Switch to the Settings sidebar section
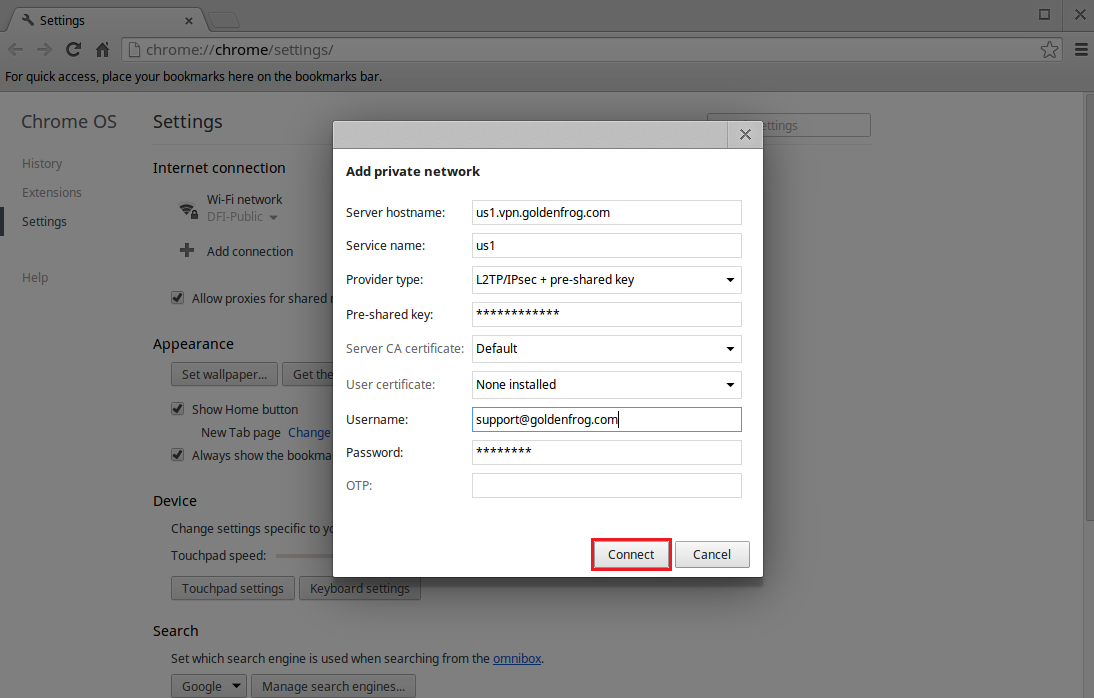Screen dimensions: 1094x698 pos(44,221)
